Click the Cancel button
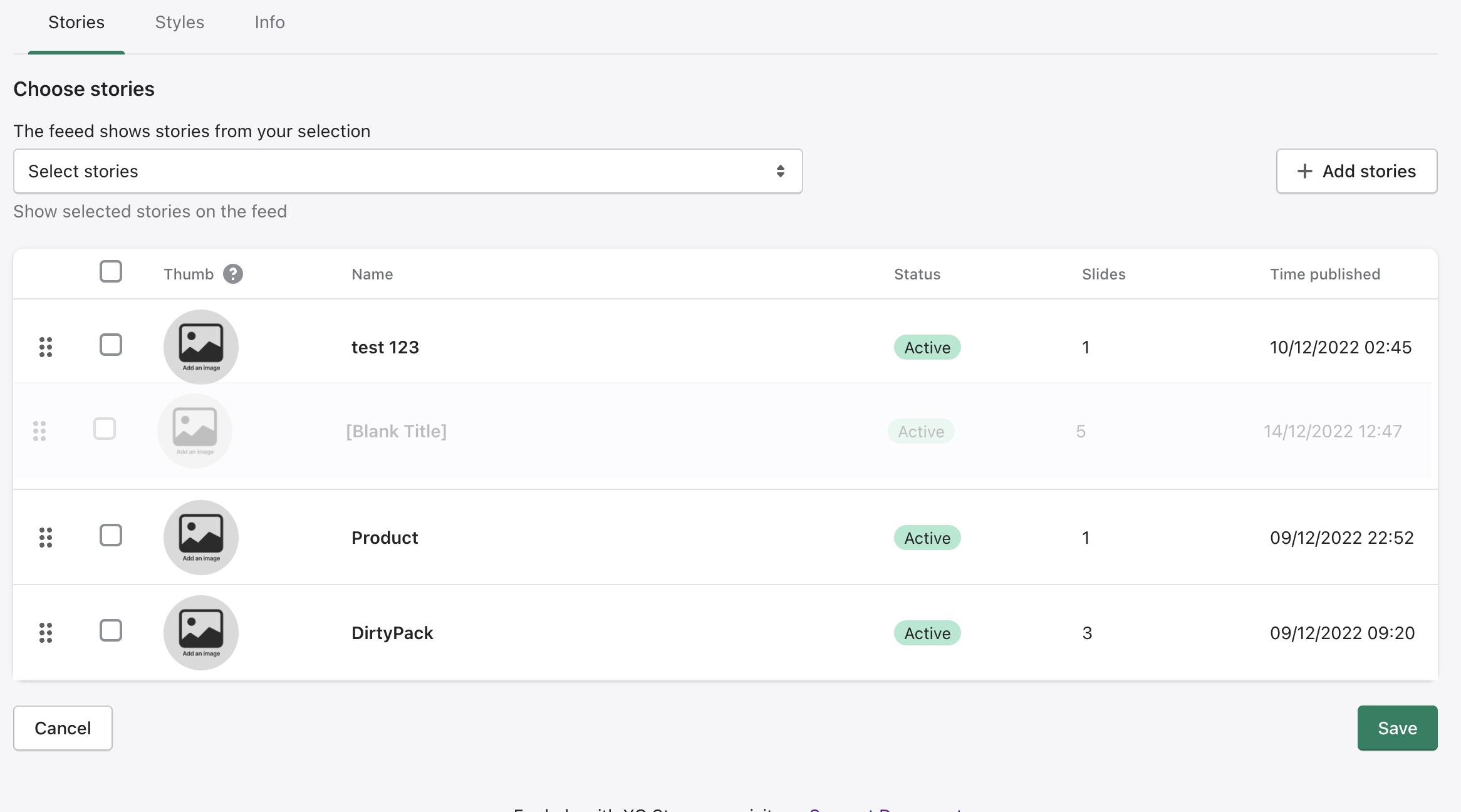Viewport: 1461px width, 812px height. (x=63, y=728)
